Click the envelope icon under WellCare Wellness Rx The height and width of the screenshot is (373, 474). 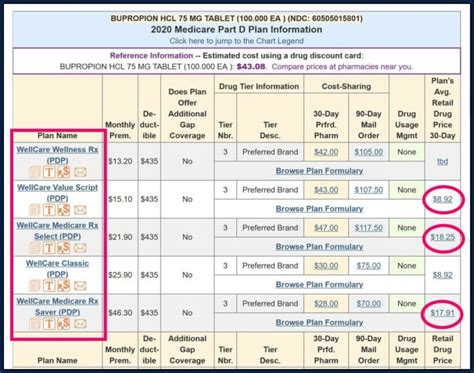coord(80,172)
